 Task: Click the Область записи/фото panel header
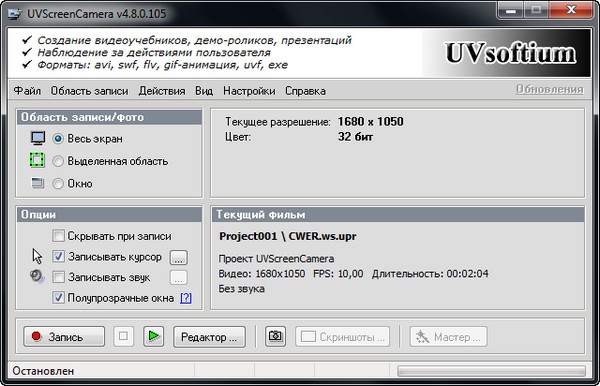[x=109, y=117]
